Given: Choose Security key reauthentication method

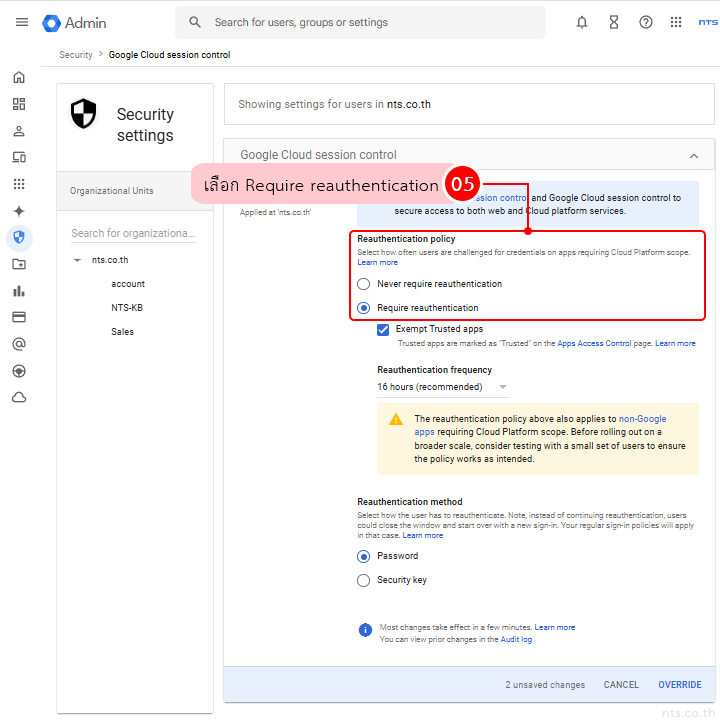Looking at the screenshot, I should 364,580.
